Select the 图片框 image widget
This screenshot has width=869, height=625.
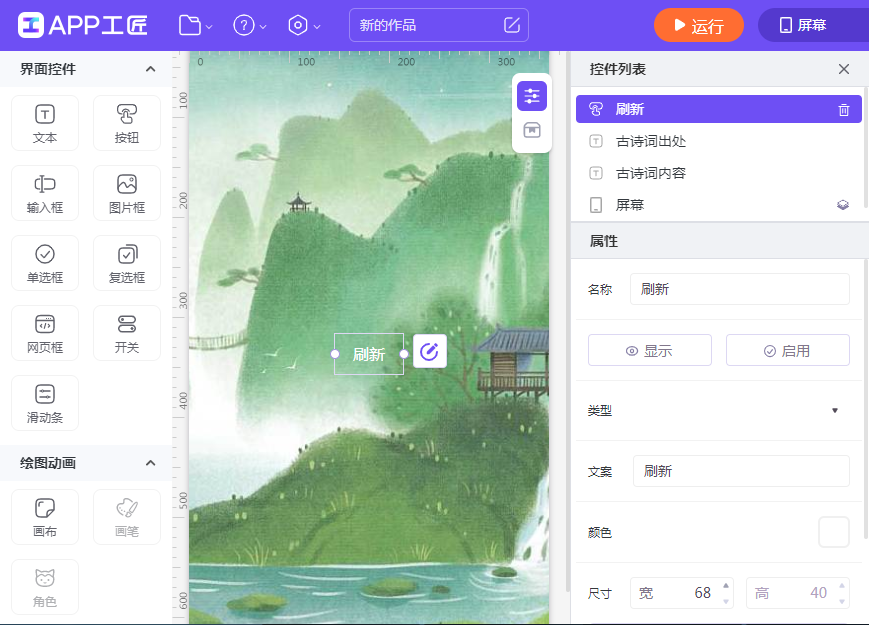point(127,193)
